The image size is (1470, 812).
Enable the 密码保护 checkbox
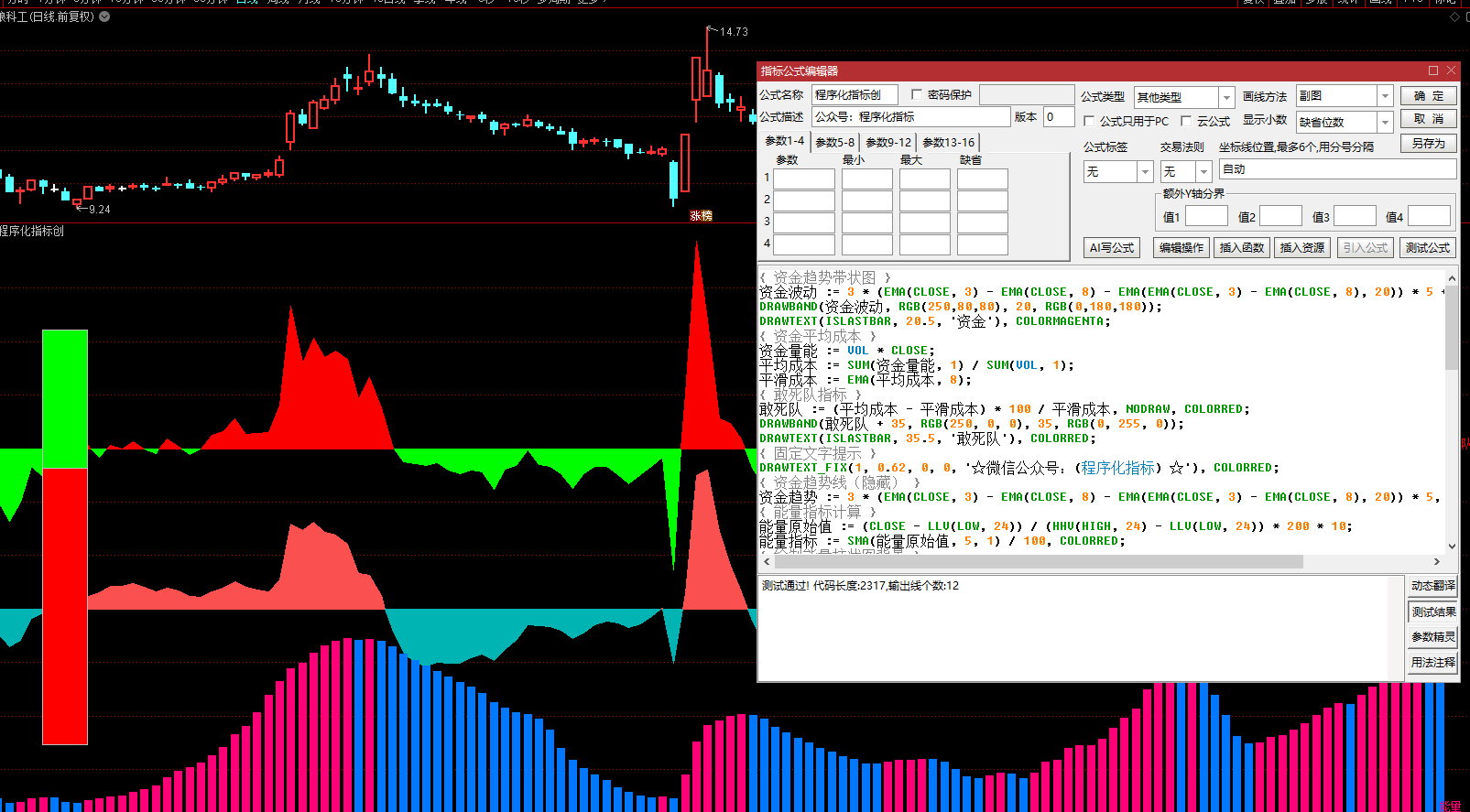917,95
